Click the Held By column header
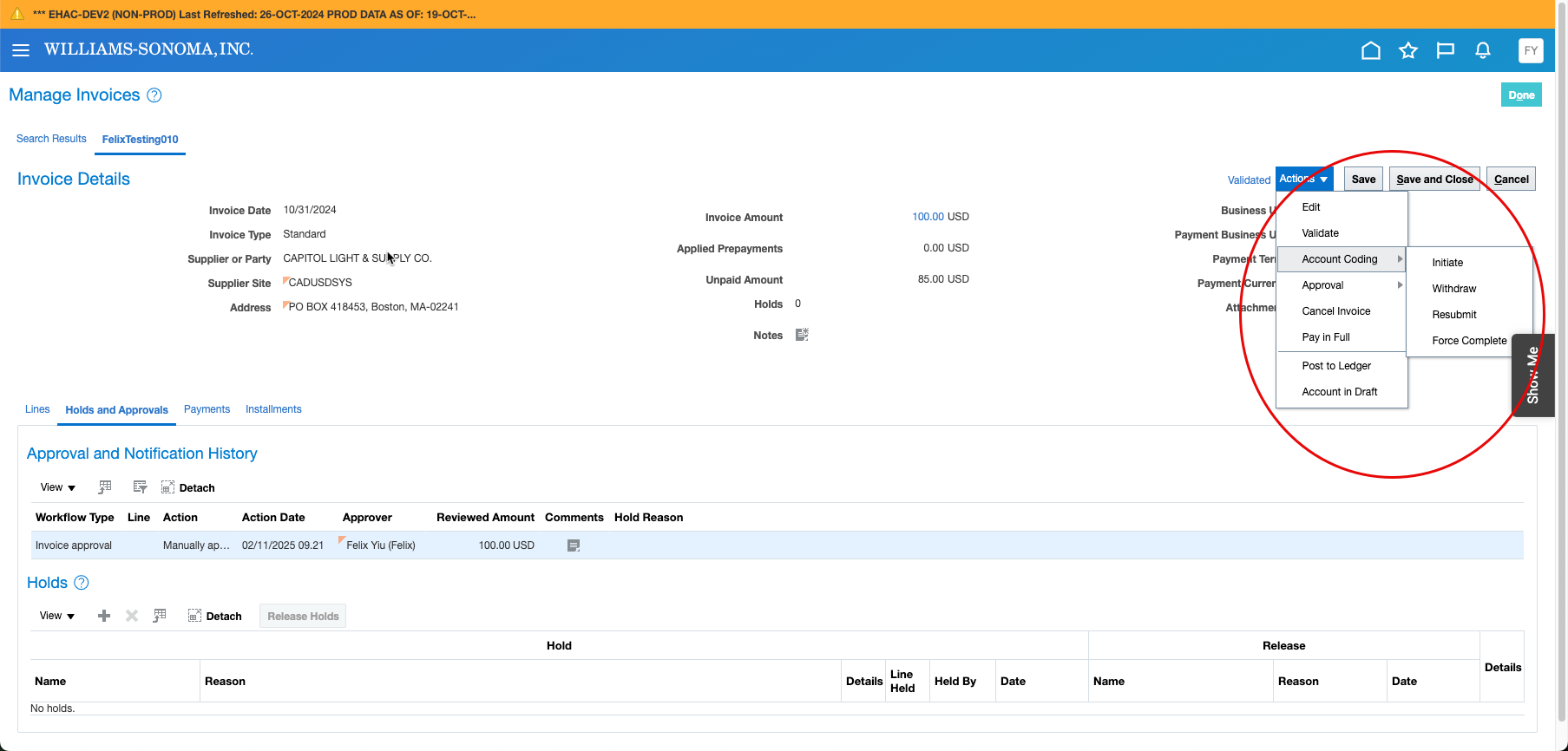 (955, 682)
